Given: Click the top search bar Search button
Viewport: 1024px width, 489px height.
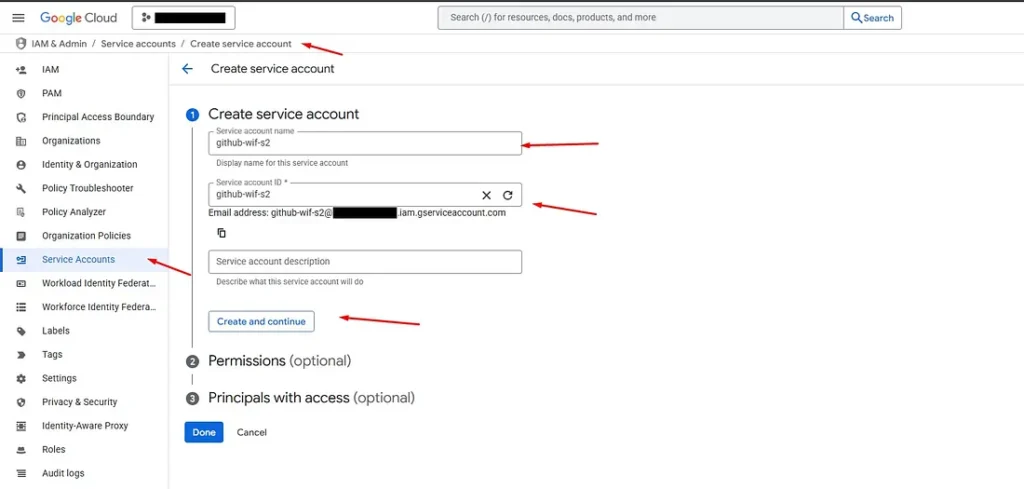Looking at the screenshot, I should [x=872, y=18].
